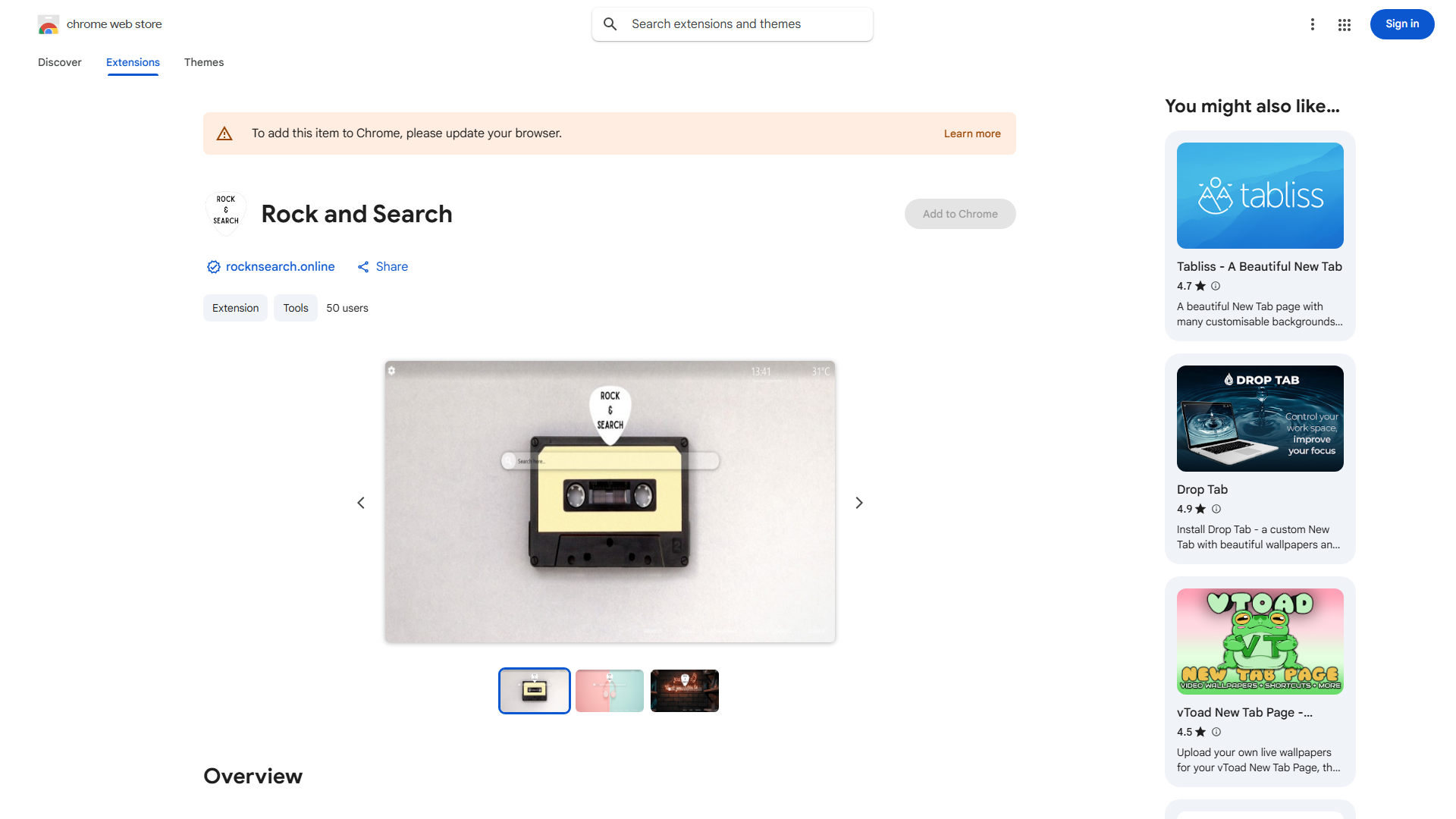Show previous screenshot with left arrow
The height and width of the screenshot is (819, 1456).
coord(361,503)
